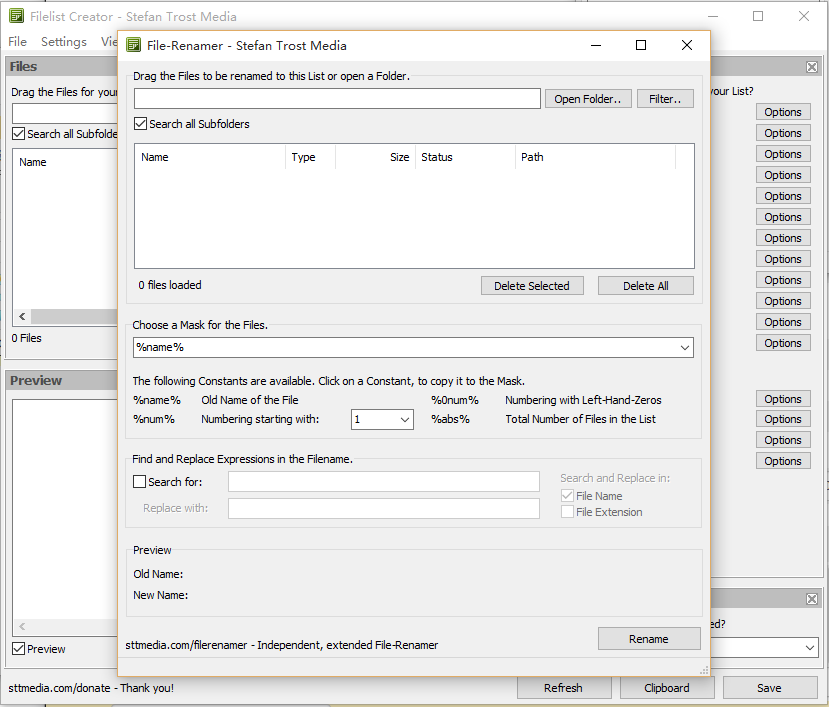Screen dimensions: 829x707
Task: Click the Open Folder.. button
Action: coord(588,99)
